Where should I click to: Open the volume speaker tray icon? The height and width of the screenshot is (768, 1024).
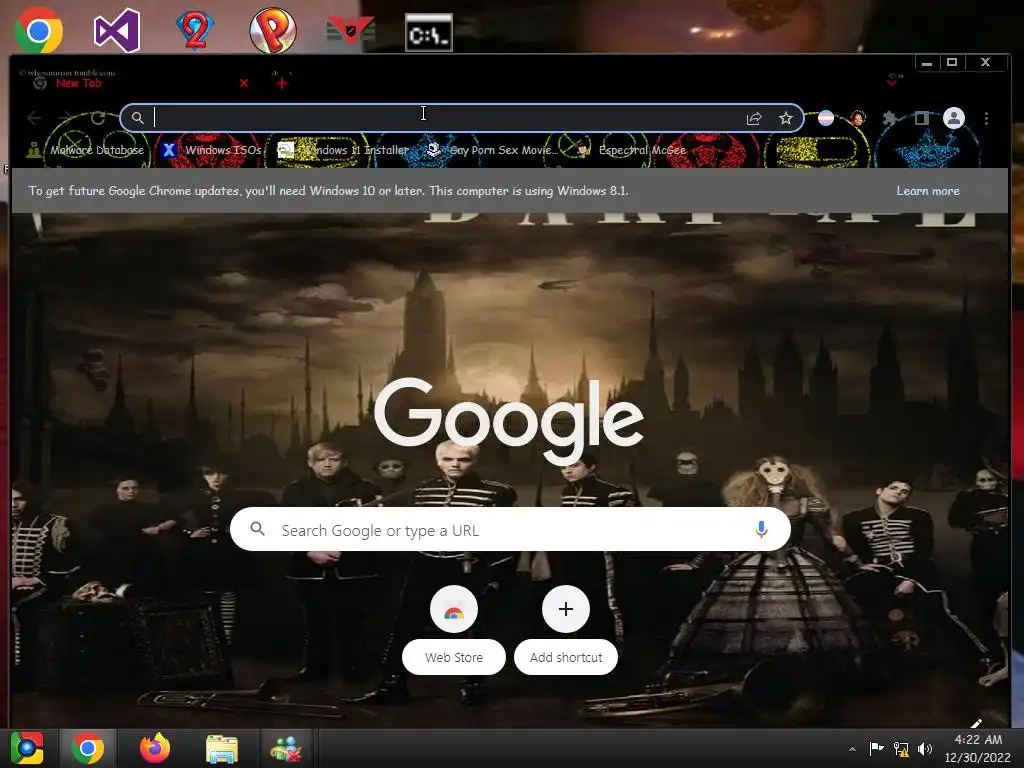pos(925,748)
